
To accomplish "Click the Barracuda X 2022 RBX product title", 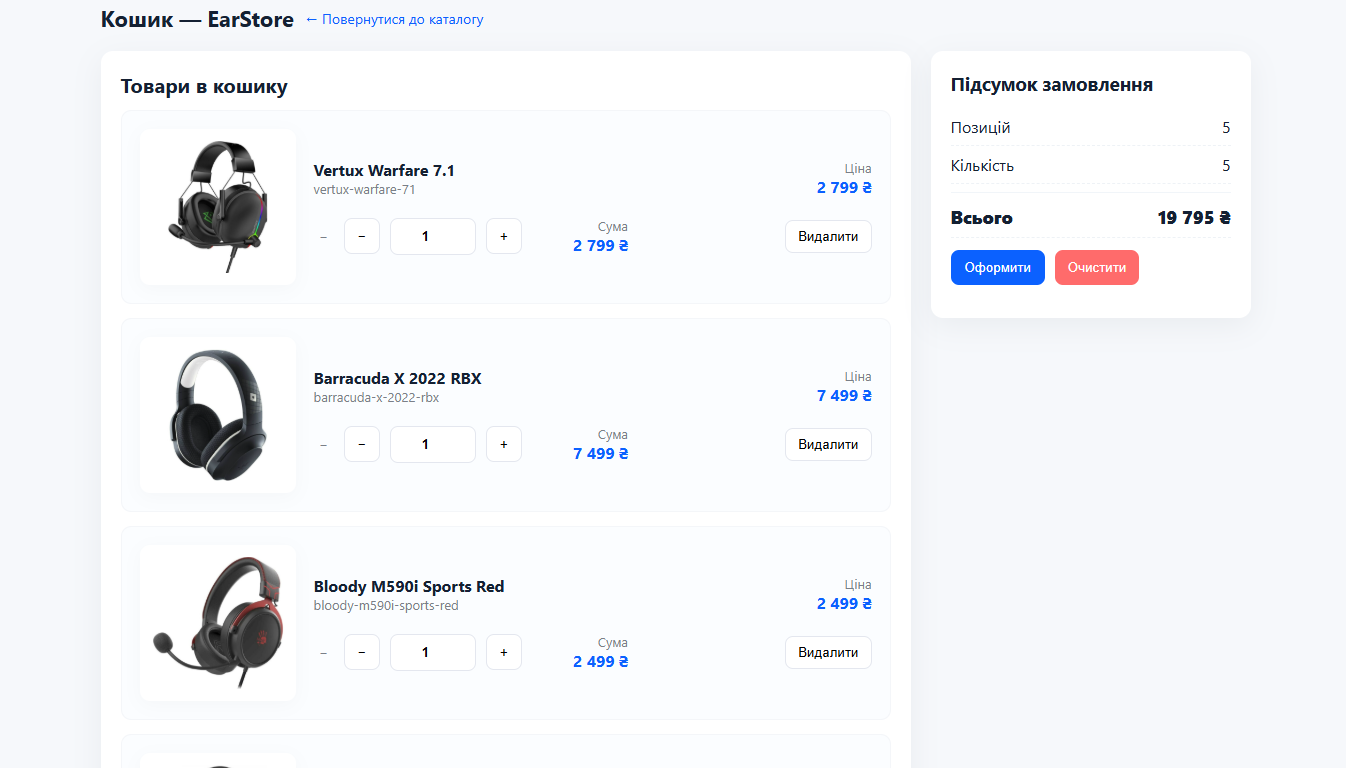I will point(398,378).
